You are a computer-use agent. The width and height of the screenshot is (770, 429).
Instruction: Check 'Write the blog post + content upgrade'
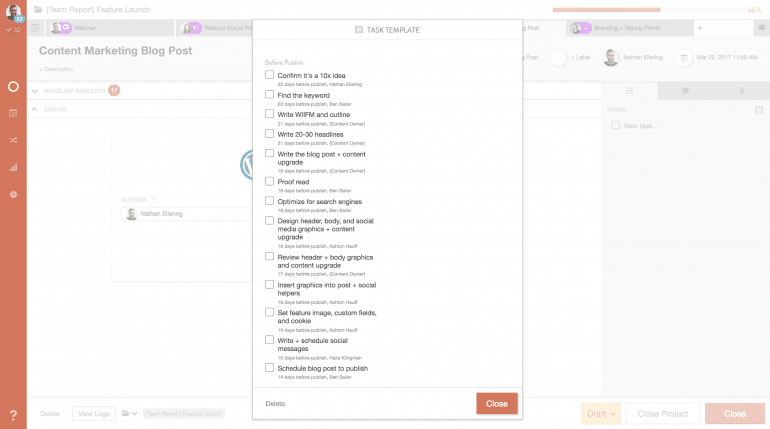pyautogui.click(x=269, y=153)
